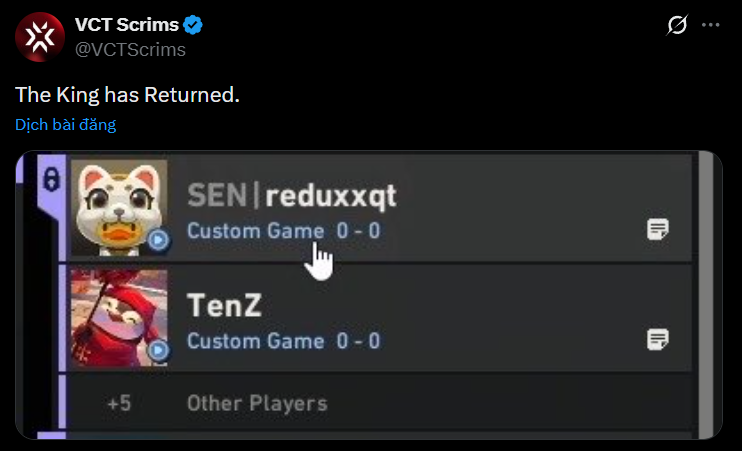This screenshot has height=451, width=742.
Task: Click the note icon beside TenZ
Action: pos(657,340)
